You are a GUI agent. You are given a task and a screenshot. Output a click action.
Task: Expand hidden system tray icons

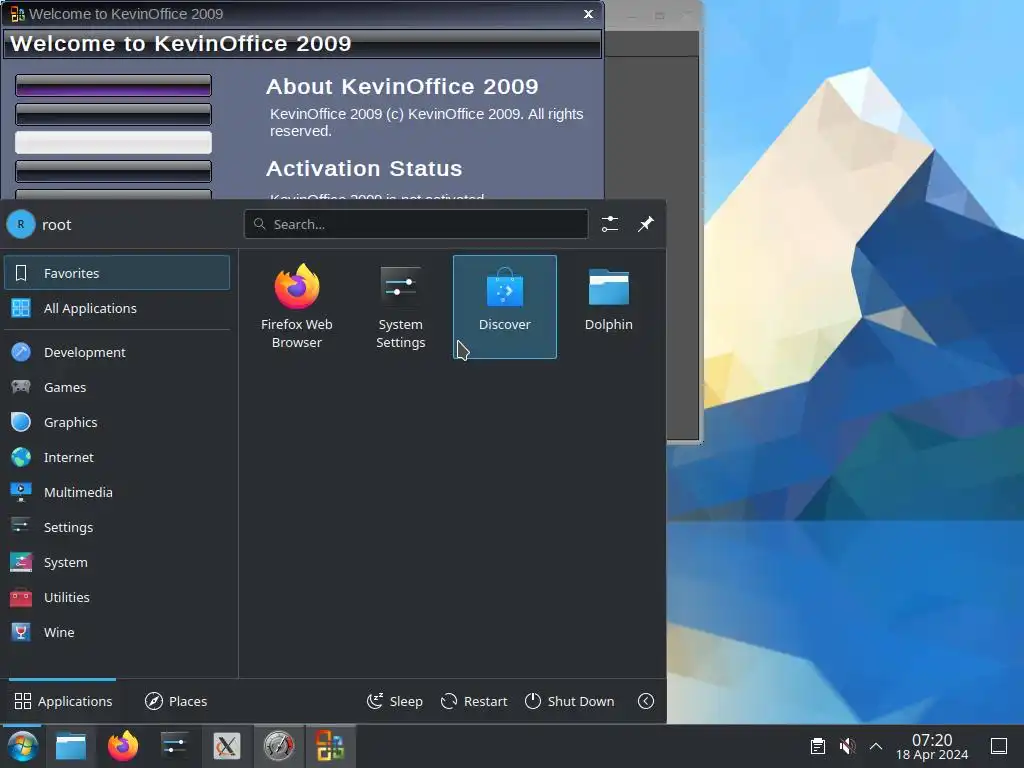coord(876,746)
